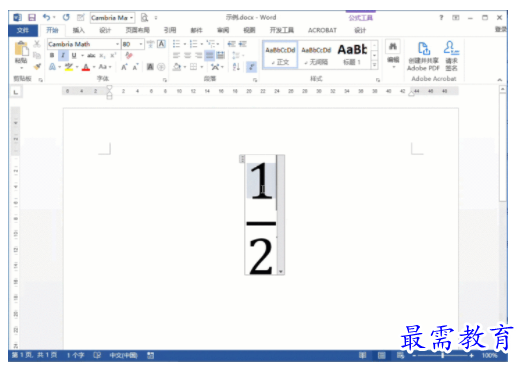Expand the styles gallery with the More arrow

tap(374, 65)
